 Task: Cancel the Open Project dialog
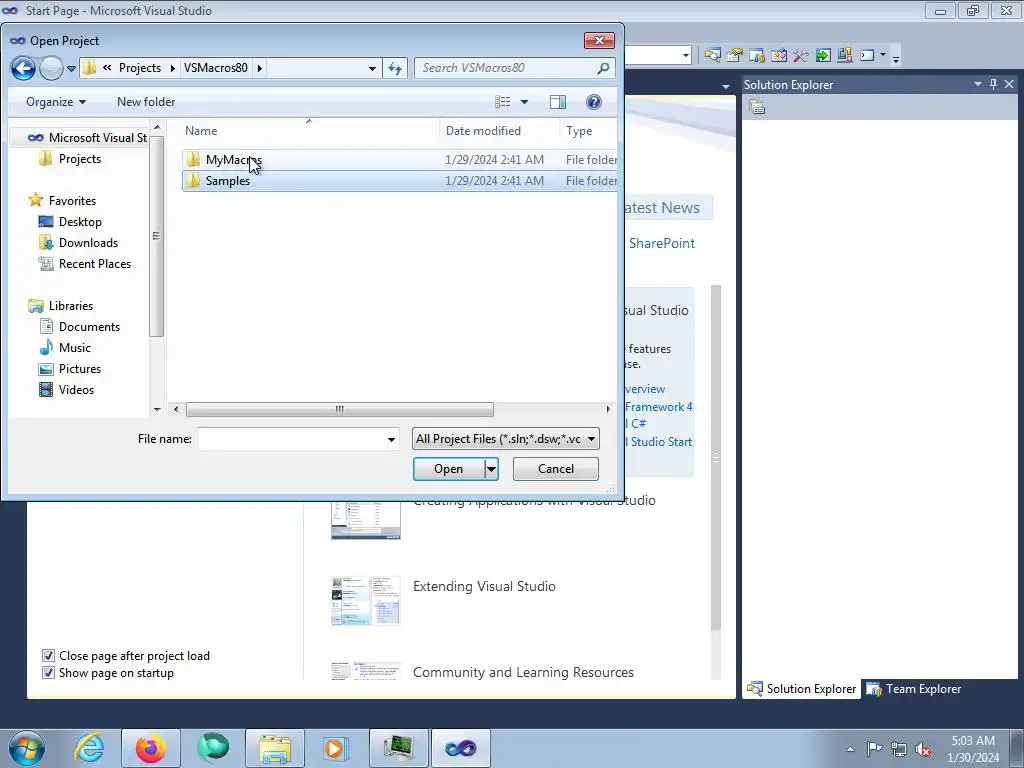click(x=556, y=469)
